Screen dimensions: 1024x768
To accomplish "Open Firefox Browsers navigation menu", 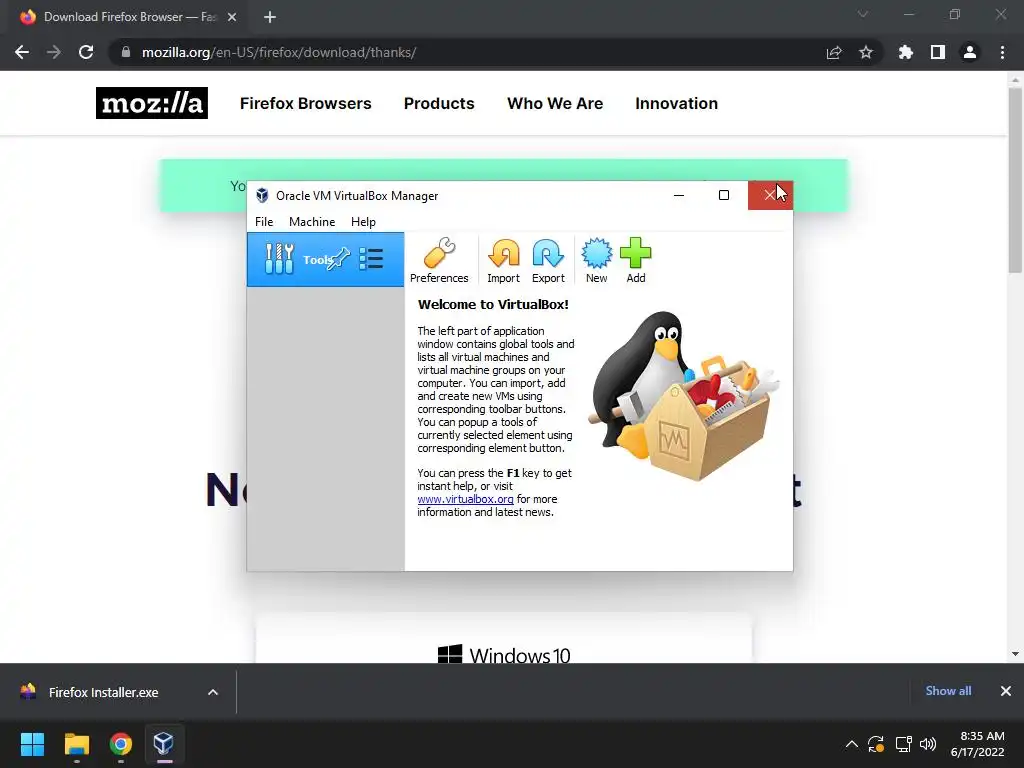I will click(x=306, y=103).
